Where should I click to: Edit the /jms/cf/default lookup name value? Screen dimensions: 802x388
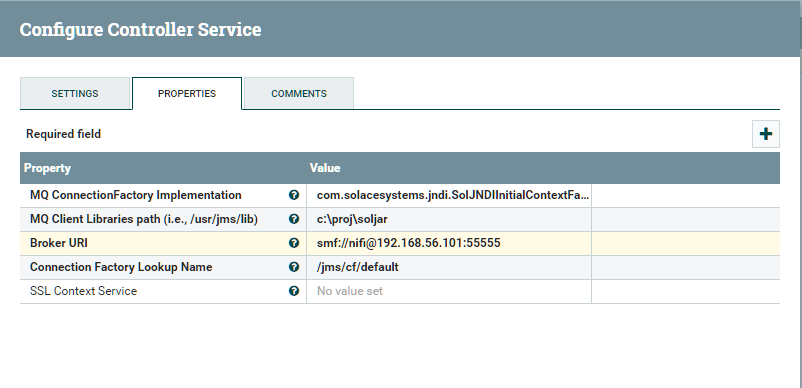click(449, 267)
